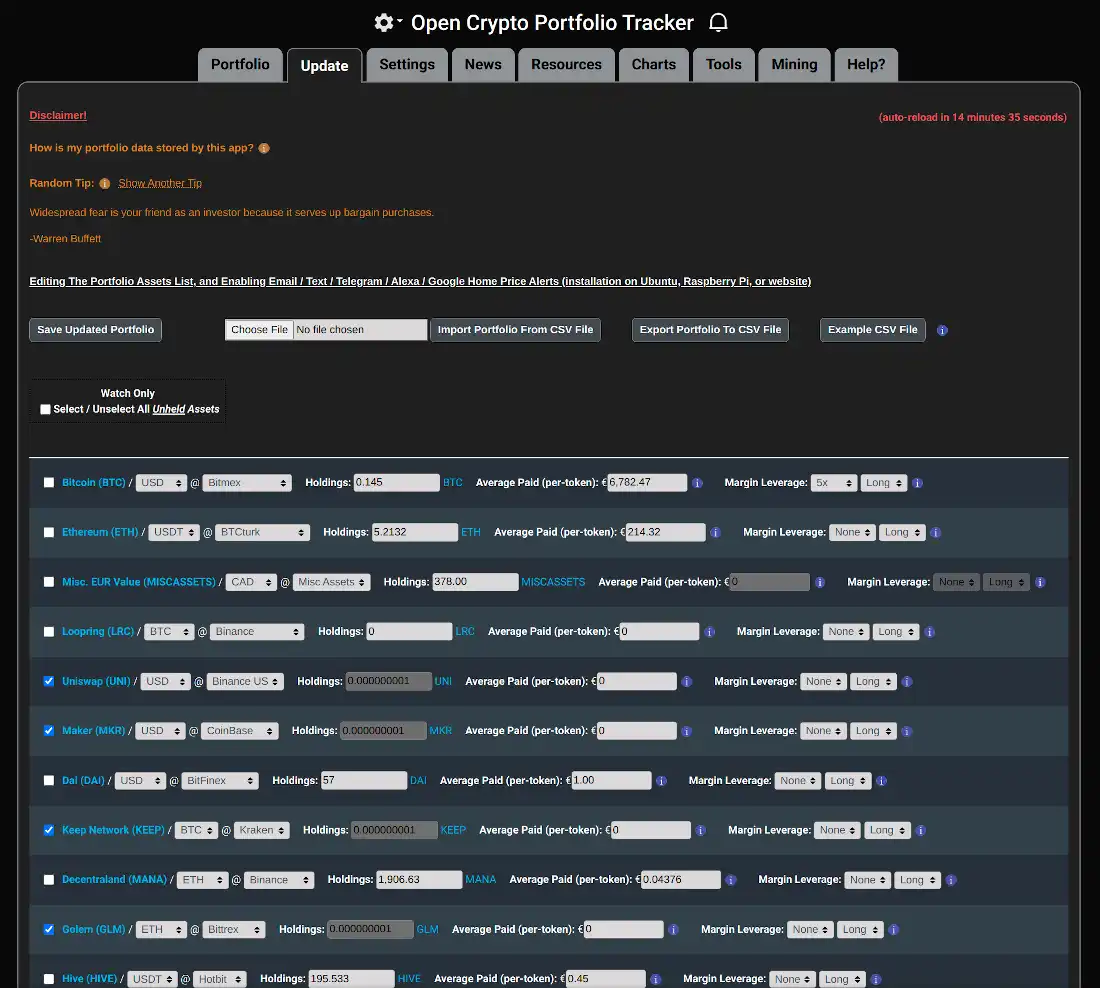
Task: Click Dai margin leverage info icon
Action: pyautogui.click(x=882, y=781)
